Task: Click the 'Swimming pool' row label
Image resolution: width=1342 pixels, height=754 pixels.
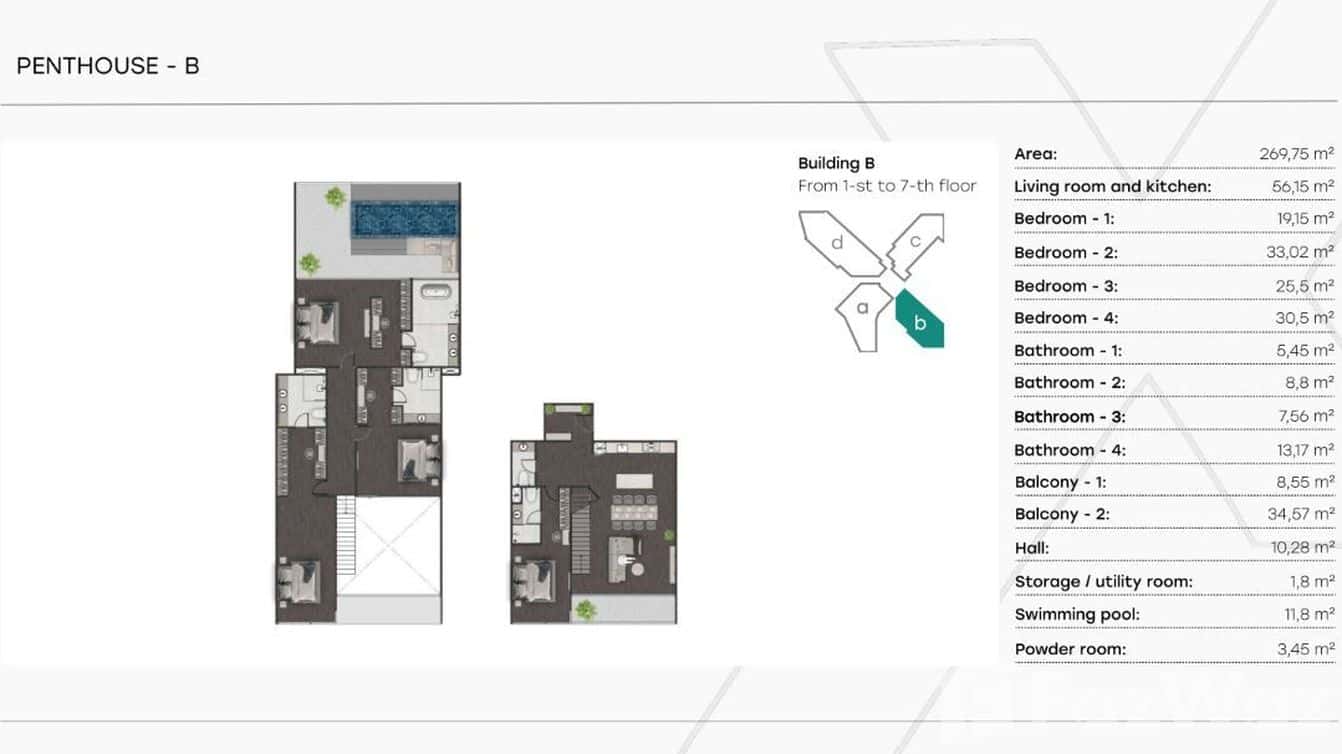Action: [1076, 614]
